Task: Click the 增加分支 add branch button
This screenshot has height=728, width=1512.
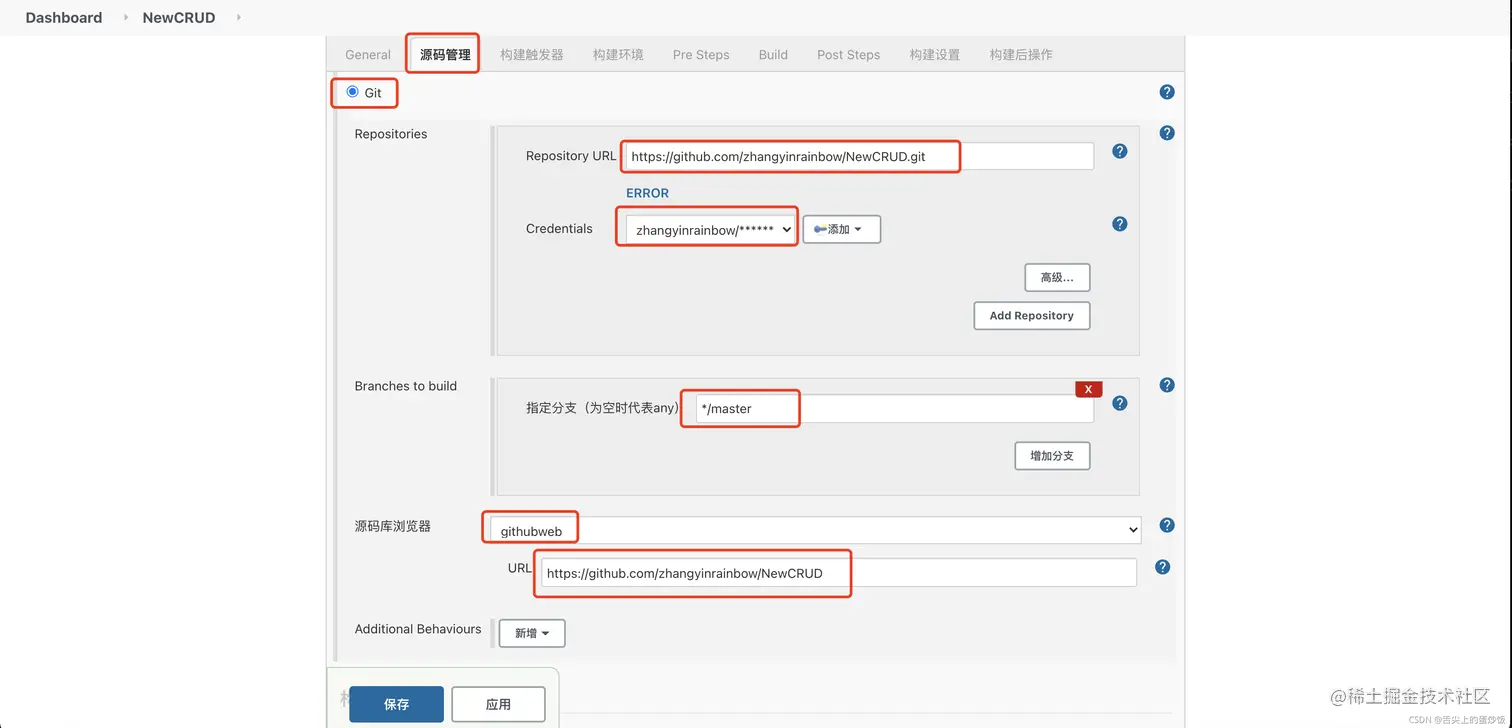Action: click(1052, 455)
